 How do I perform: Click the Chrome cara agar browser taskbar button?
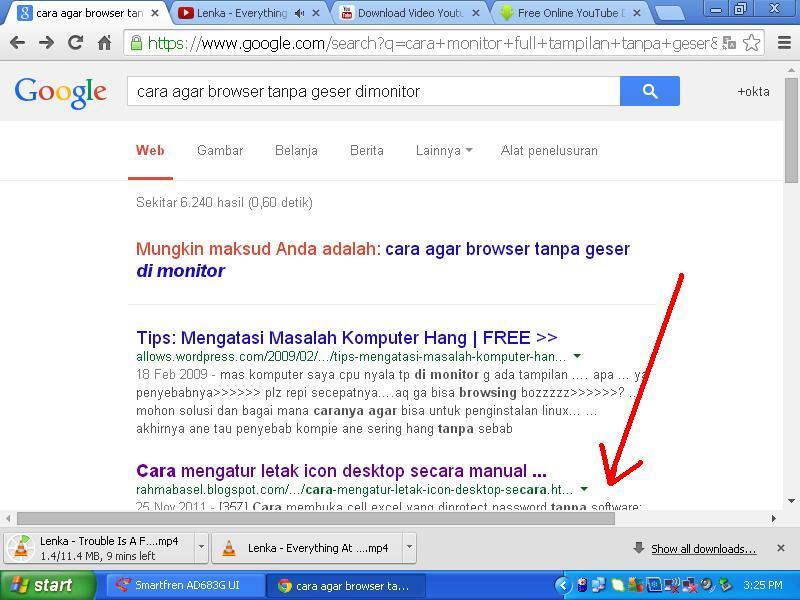pos(345,585)
